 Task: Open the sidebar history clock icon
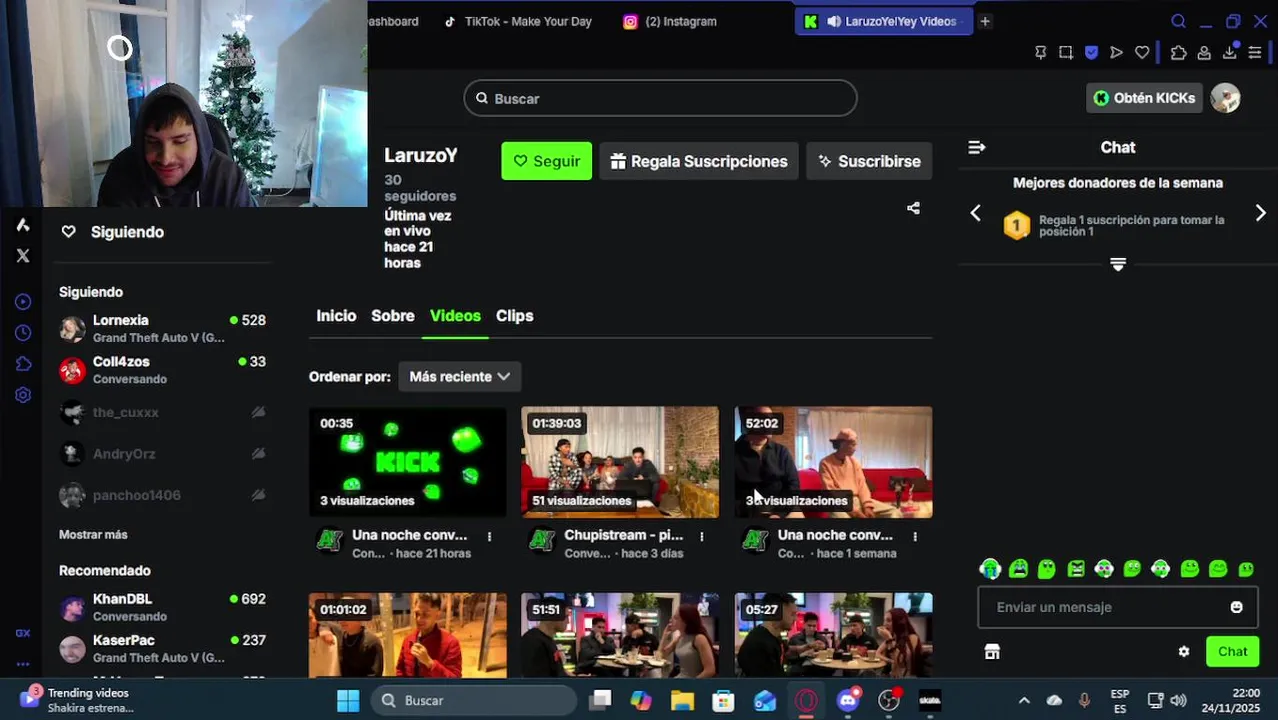23,333
